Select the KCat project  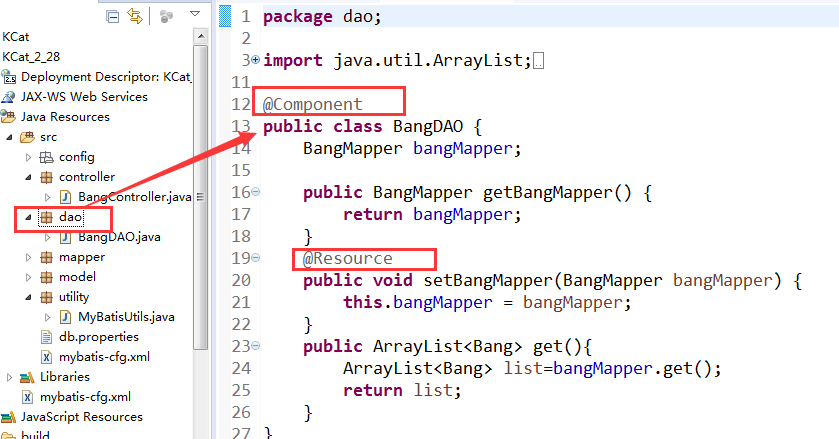[16, 37]
